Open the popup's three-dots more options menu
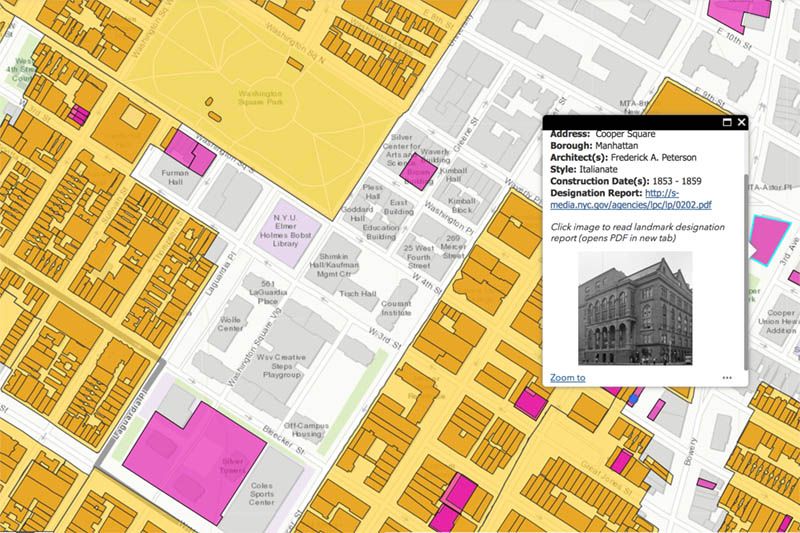 727,378
